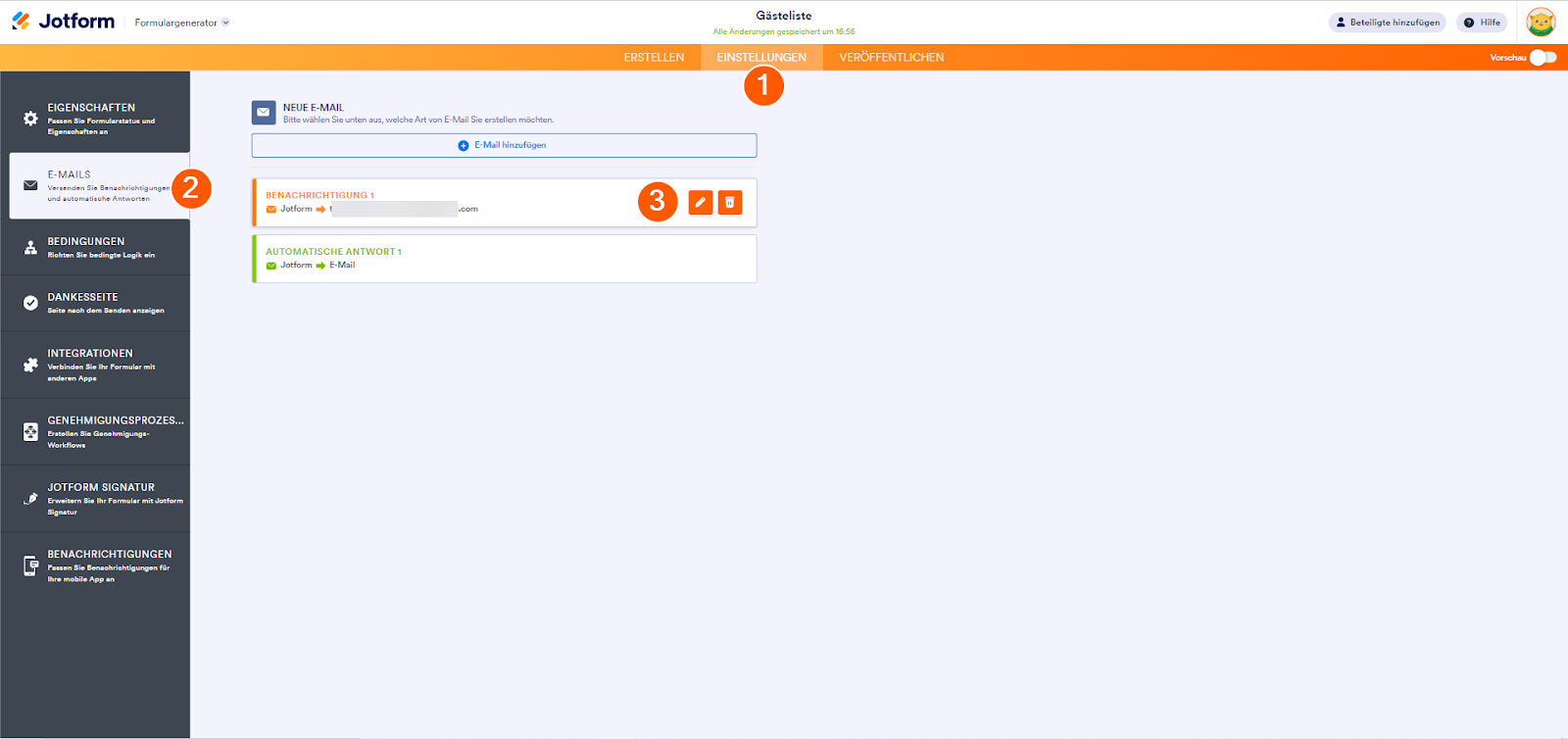Click the save status text 'Alle Änderungen gespeichert'
This screenshot has height=739, width=1568.
click(x=784, y=31)
